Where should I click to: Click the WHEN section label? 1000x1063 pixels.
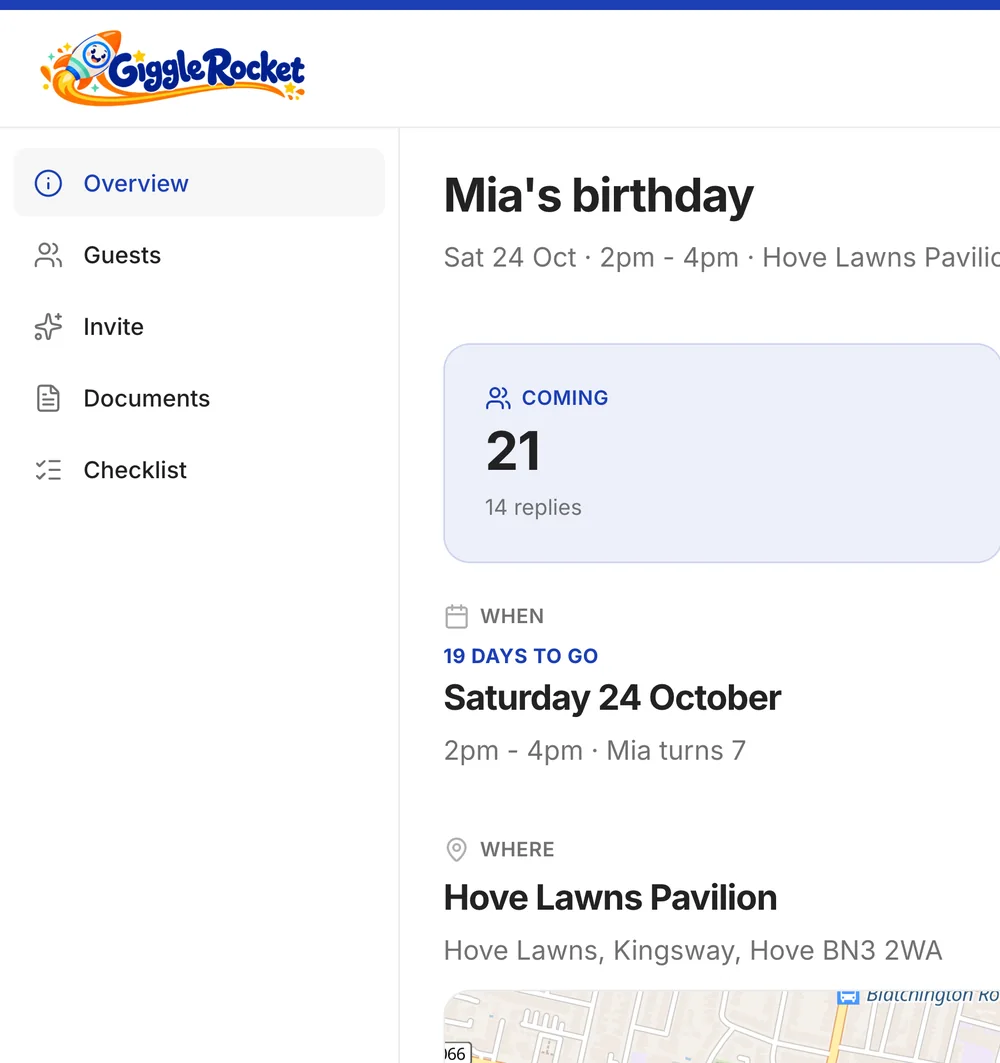click(x=512, y=616)
